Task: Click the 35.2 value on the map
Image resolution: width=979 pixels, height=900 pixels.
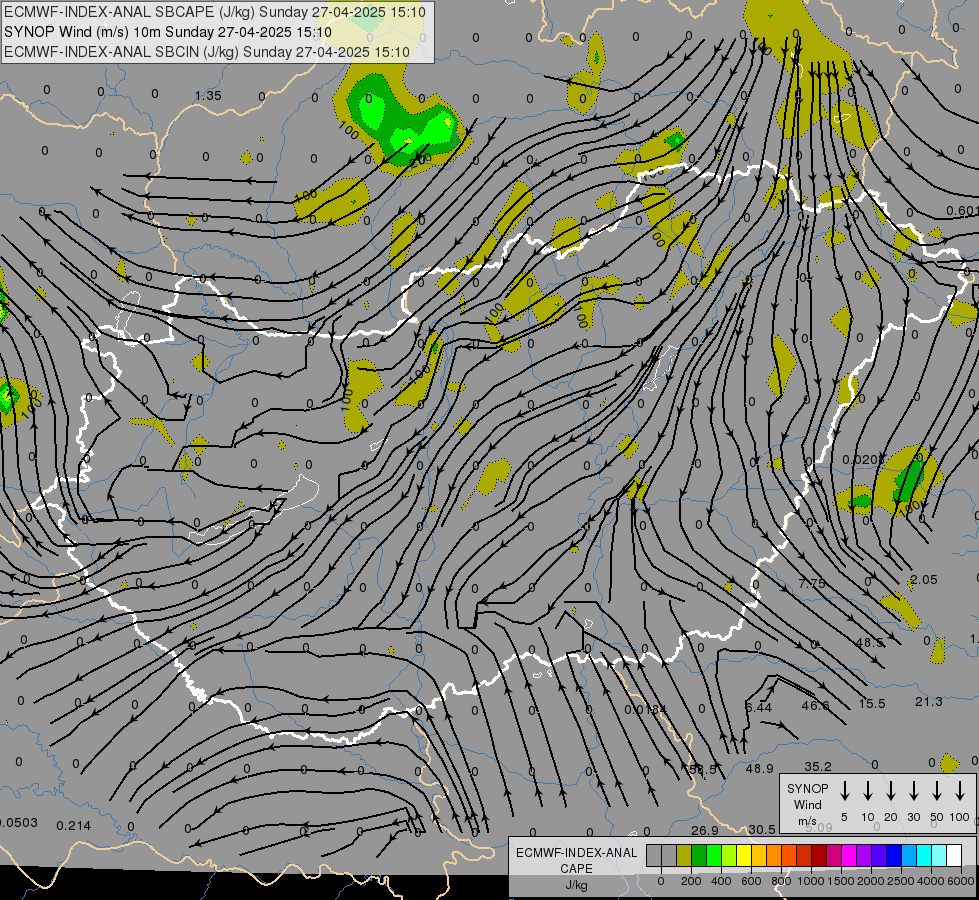Action: pos(817,766)
